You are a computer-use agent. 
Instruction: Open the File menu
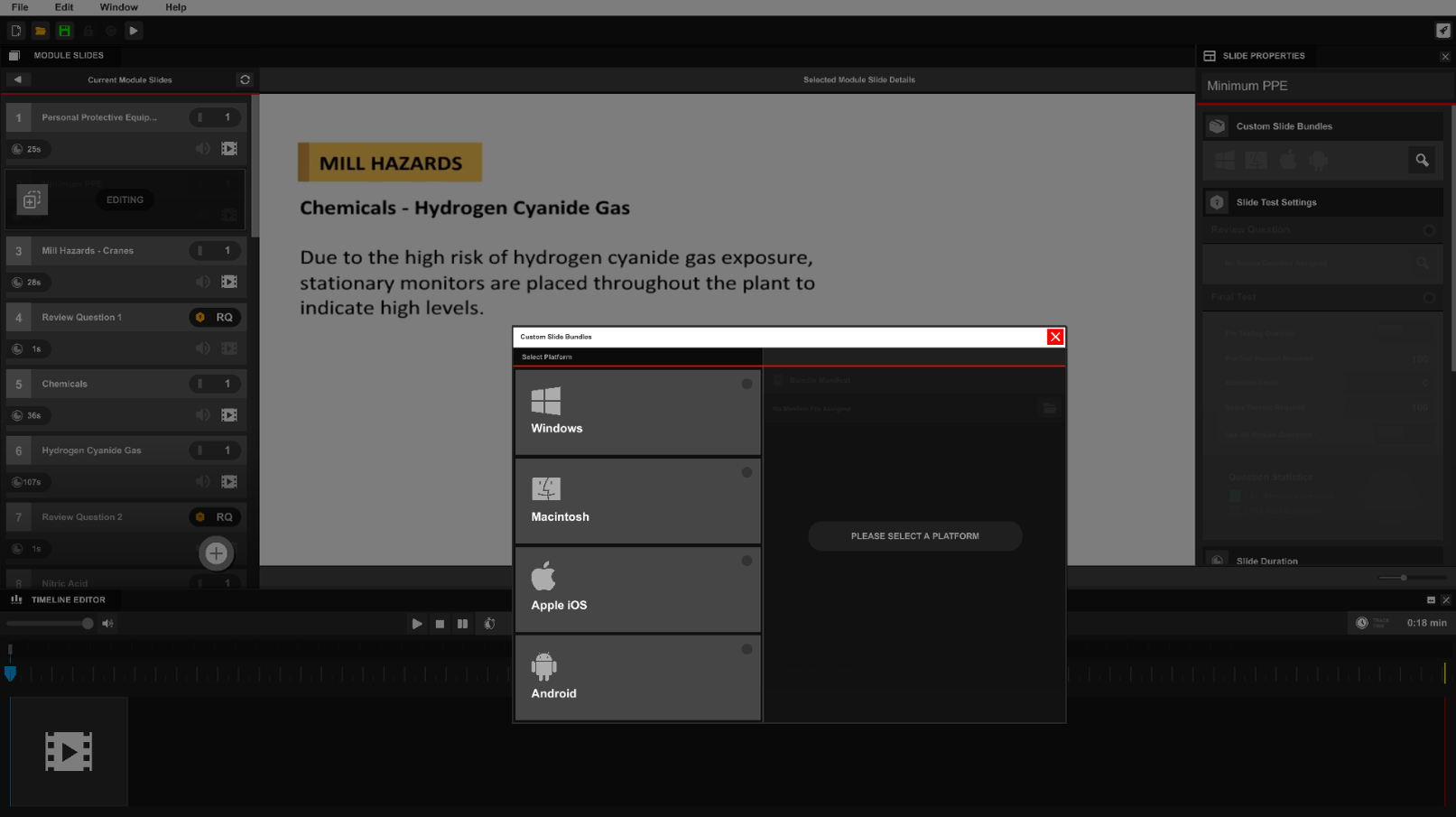point(20,7)
